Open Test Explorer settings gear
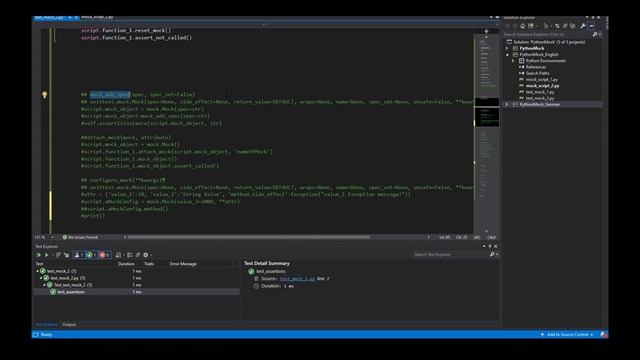Screen dimensions: 640x360 click(x=146, y=255)
